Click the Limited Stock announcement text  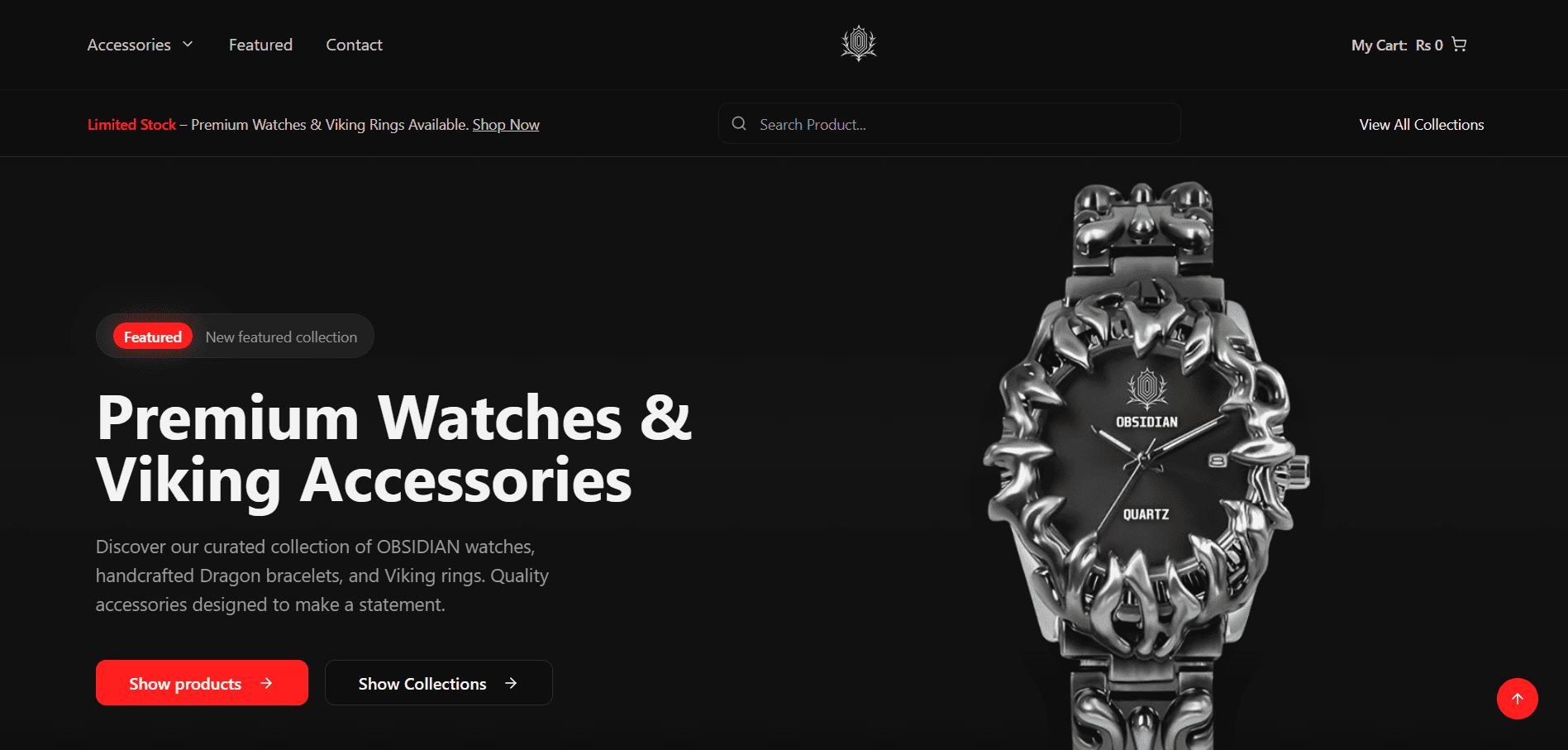pyautogui.click(x=132, y=125)
